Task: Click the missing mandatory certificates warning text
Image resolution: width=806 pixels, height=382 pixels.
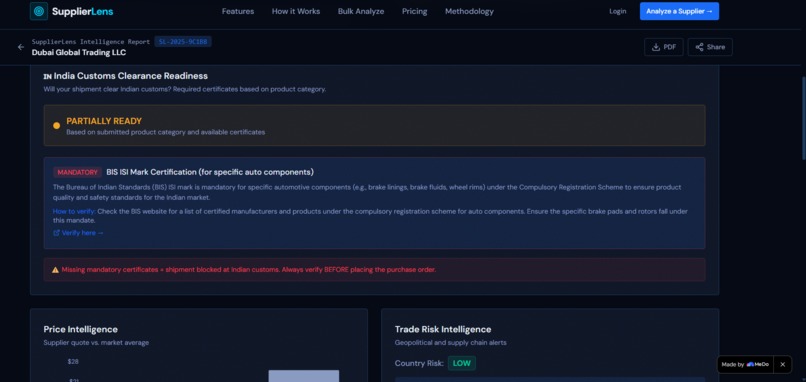Action: coord(249,269)
